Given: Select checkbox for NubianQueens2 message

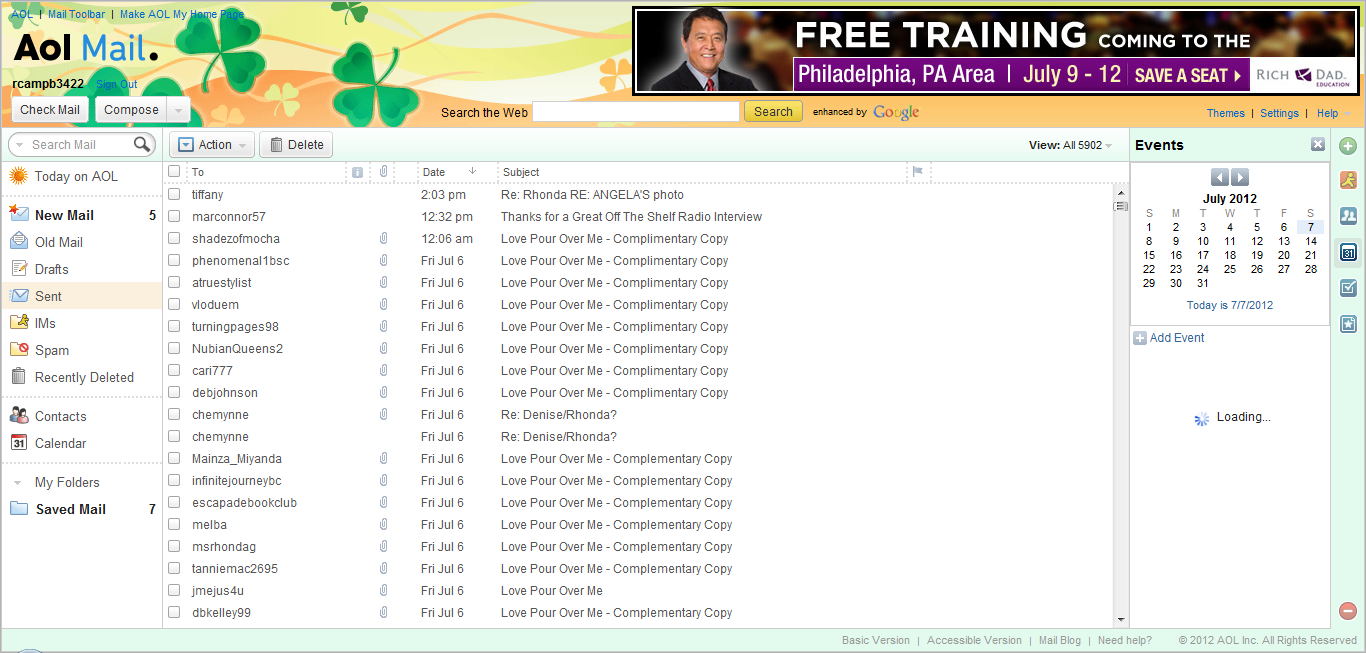Looking at the screenshot, I should (x=174, y=348).
